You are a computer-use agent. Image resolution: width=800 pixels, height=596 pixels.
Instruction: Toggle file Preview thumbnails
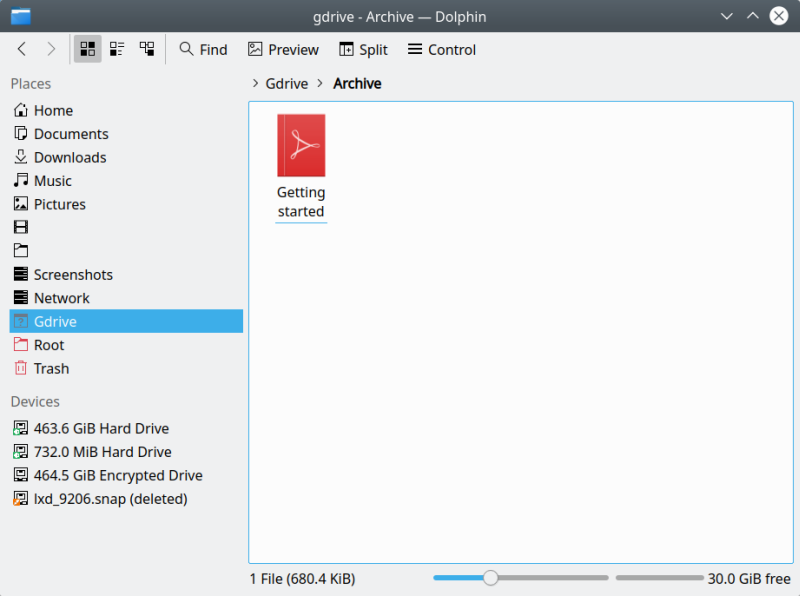click(283, 48)
